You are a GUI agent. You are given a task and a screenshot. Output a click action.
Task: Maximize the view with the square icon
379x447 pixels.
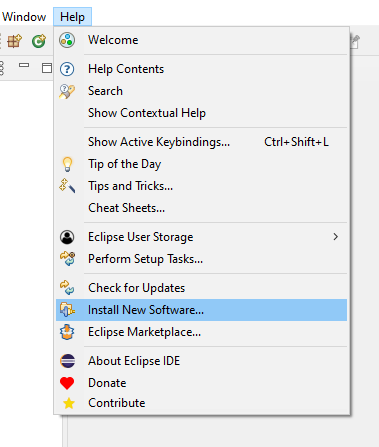pyautogui.click(x=47, y=68)
